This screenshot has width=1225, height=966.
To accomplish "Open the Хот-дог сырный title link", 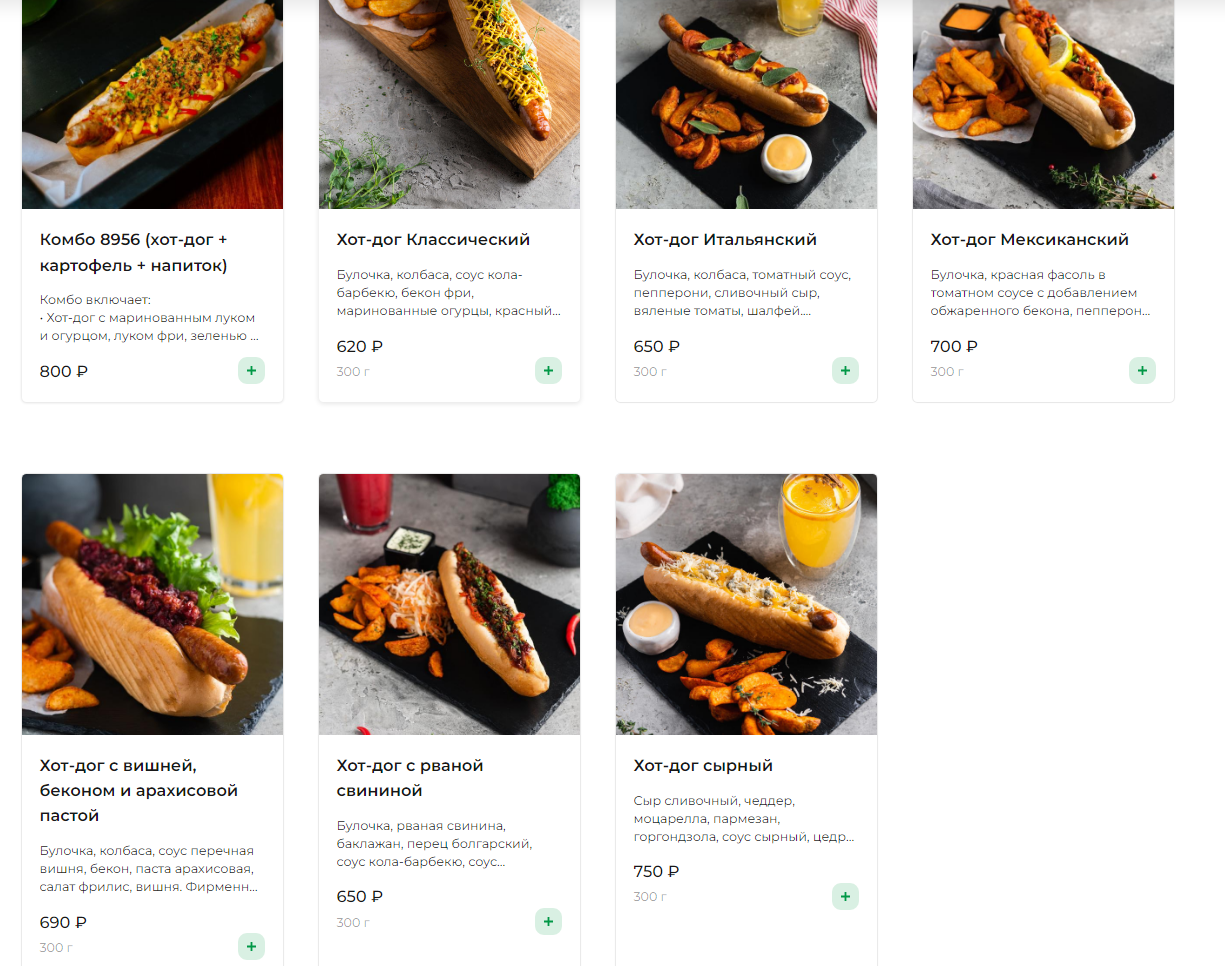I will [x=703, y=766].
